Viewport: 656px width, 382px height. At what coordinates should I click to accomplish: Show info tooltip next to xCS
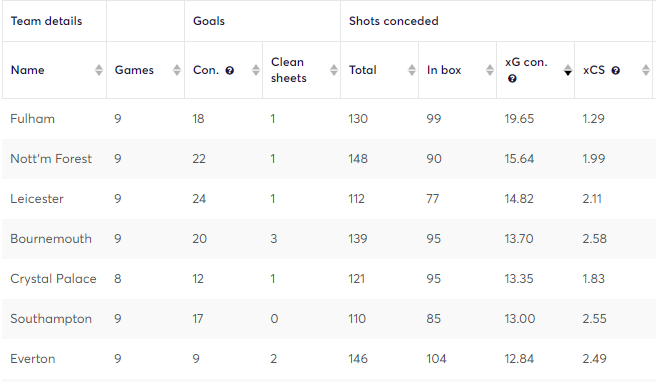[615, 70]
